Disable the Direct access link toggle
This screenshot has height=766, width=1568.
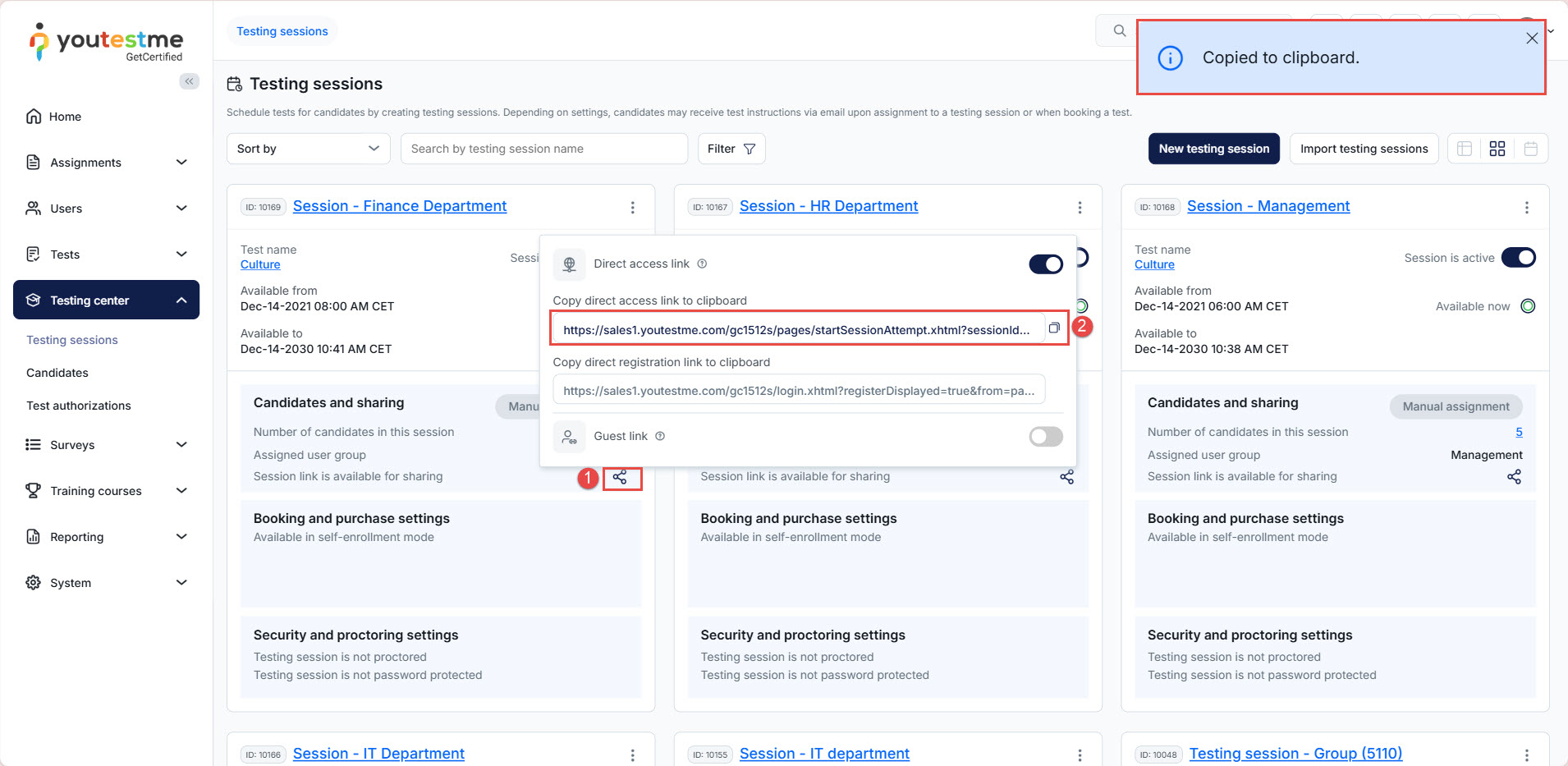click(1045, 264)
